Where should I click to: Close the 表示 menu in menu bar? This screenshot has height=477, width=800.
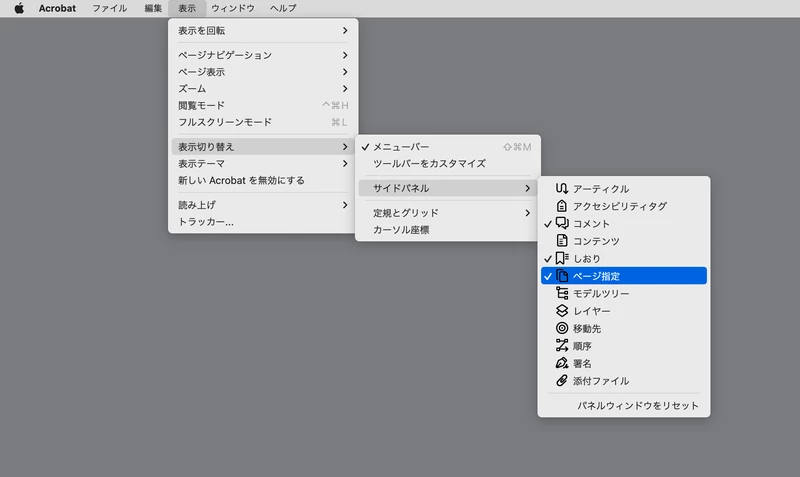(x=187, y=8)
